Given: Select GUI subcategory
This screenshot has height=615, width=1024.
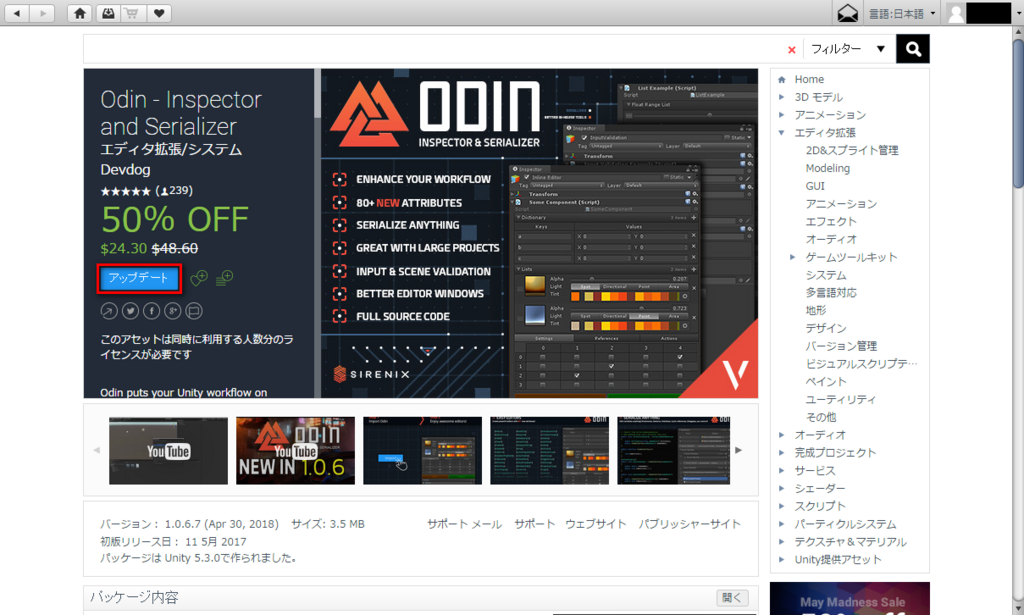Looking at the screenshot, I should pyautogui.click(x=815, y=186).
